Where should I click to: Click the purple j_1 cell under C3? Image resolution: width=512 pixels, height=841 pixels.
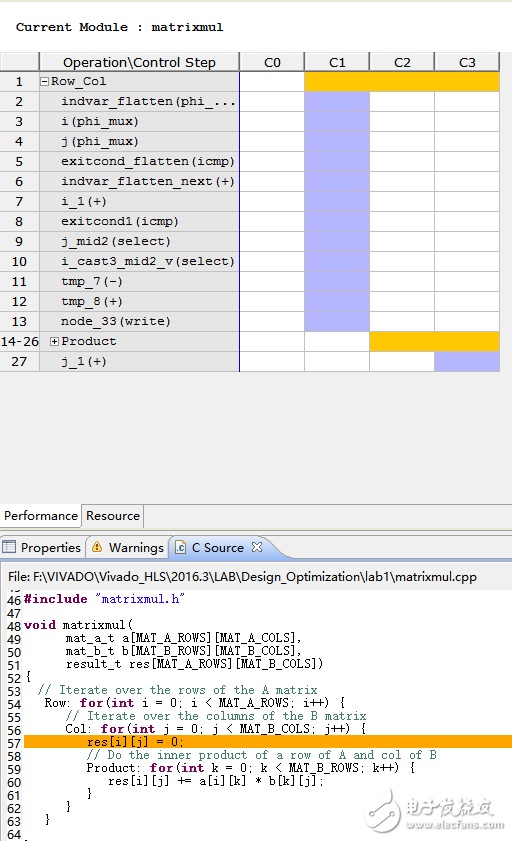(x=467, y=362)
